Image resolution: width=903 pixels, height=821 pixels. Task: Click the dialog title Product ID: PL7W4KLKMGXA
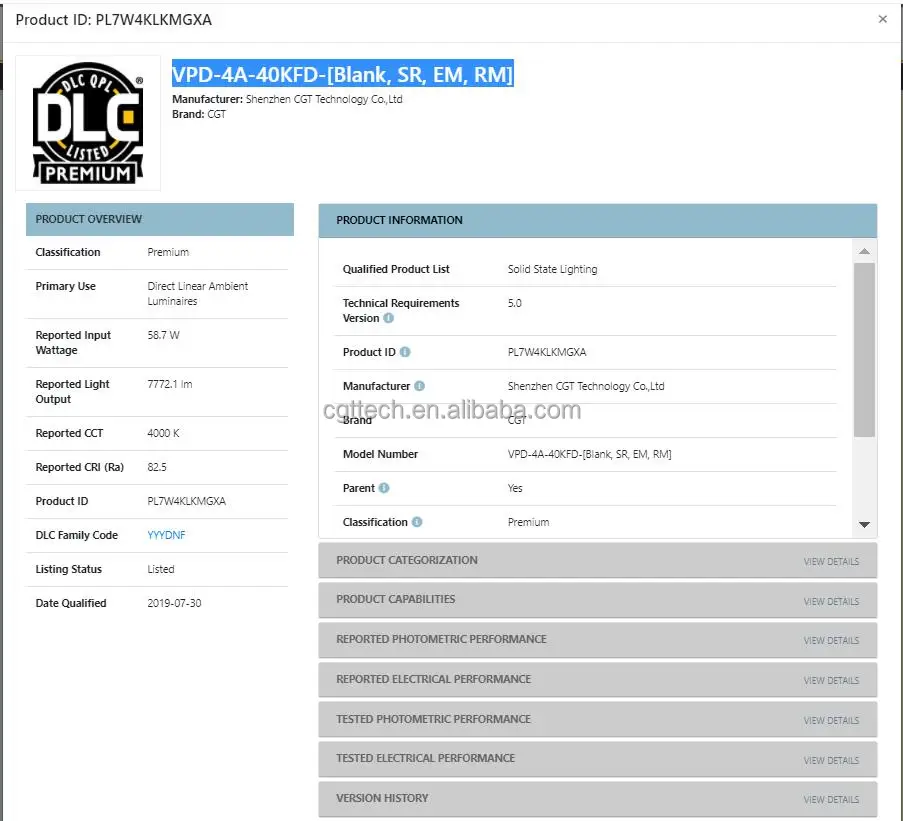[113, 20]
